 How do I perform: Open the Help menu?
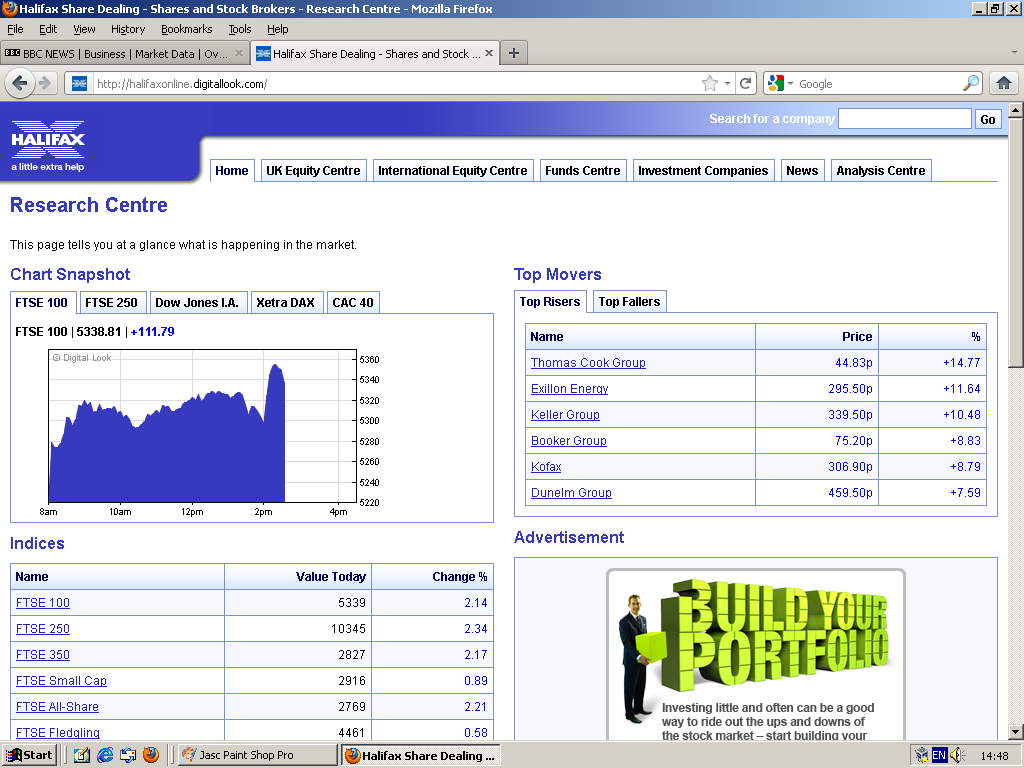pyautogui.click(x=278, y=29)
